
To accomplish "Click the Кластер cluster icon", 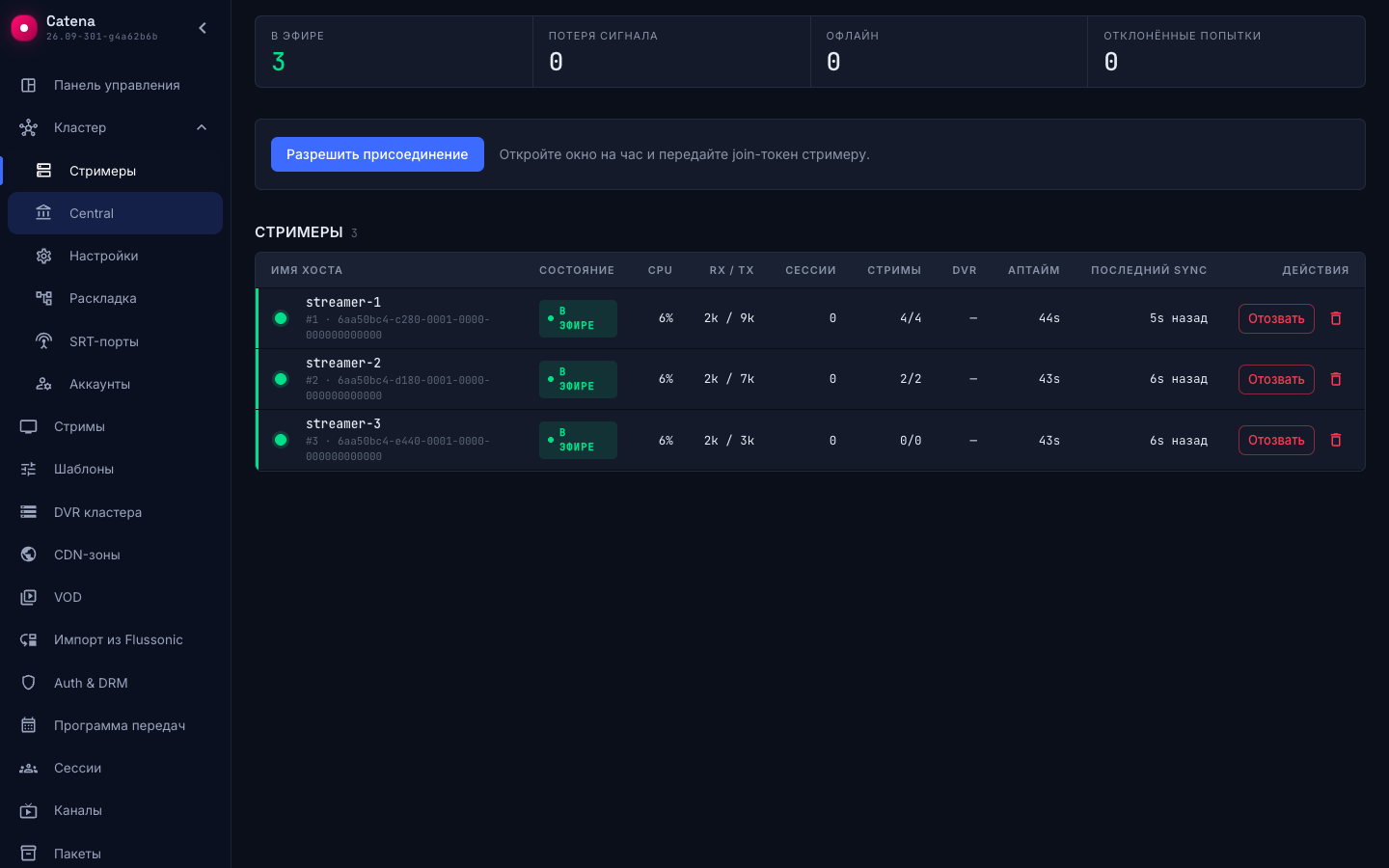I will tap(29, 127).
